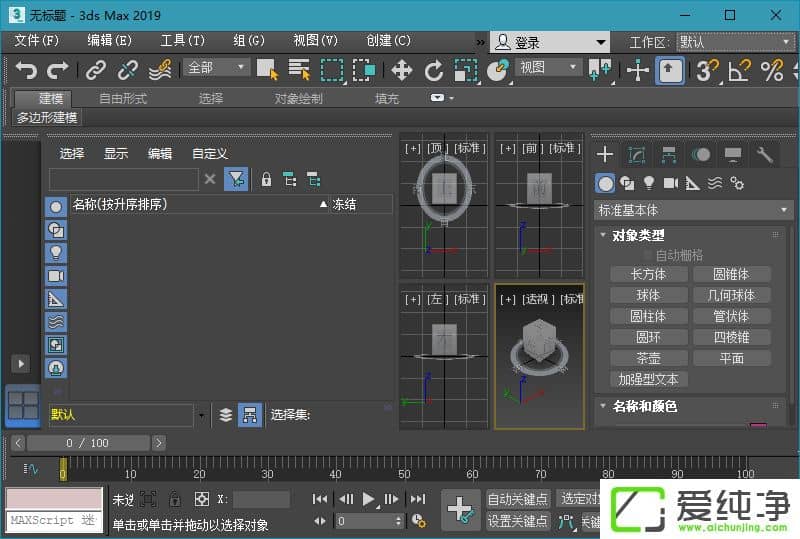
Task: Open the Utilities wrench panel tab
Action: point(765,154)
